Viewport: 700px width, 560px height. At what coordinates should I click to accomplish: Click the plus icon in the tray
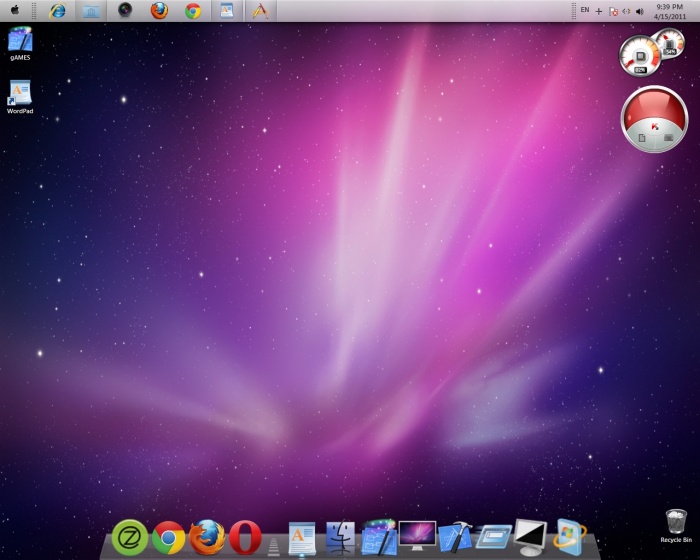(599, 11)
